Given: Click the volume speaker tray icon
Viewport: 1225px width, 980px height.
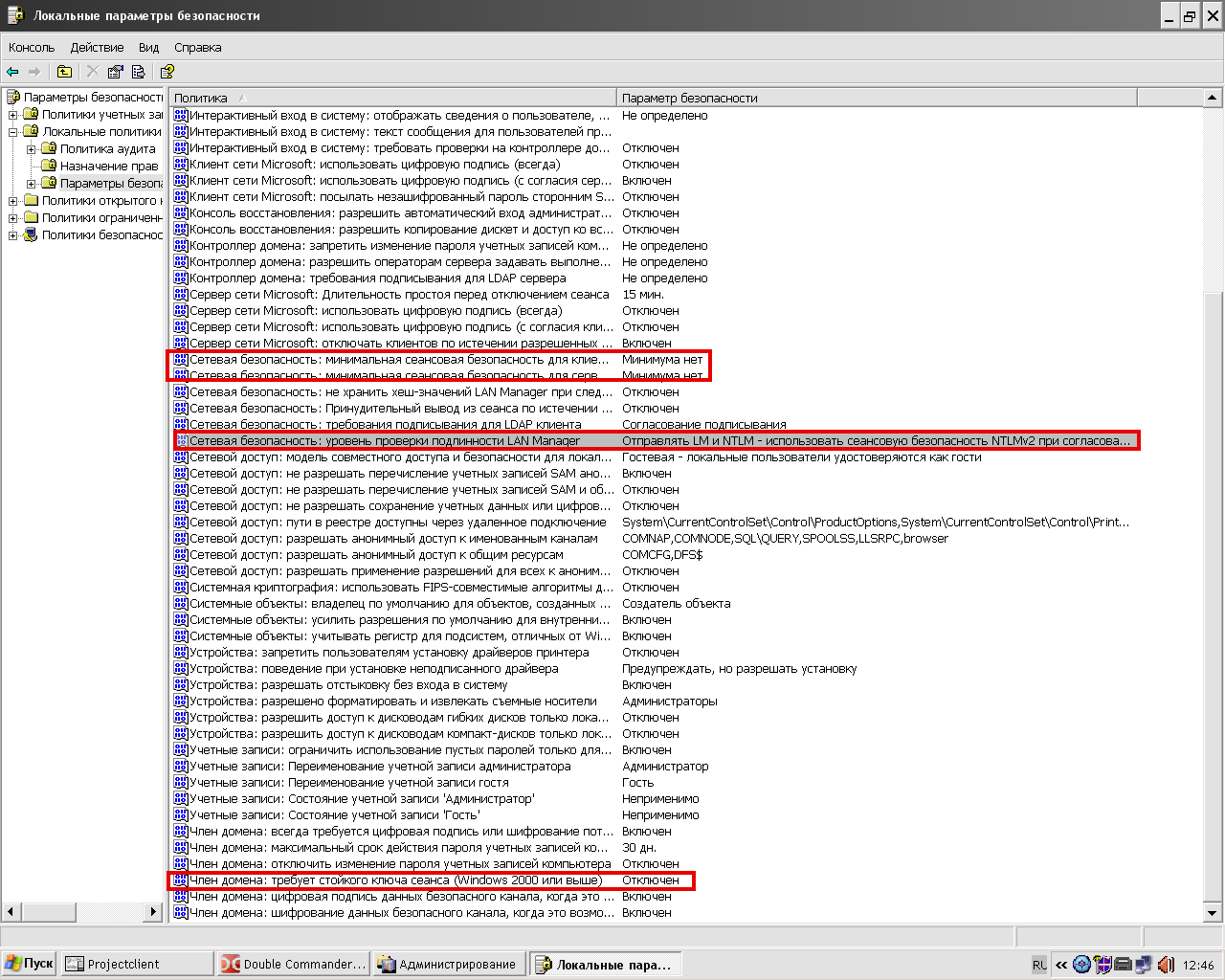Looking at the screenshot, I should 1166,965.
